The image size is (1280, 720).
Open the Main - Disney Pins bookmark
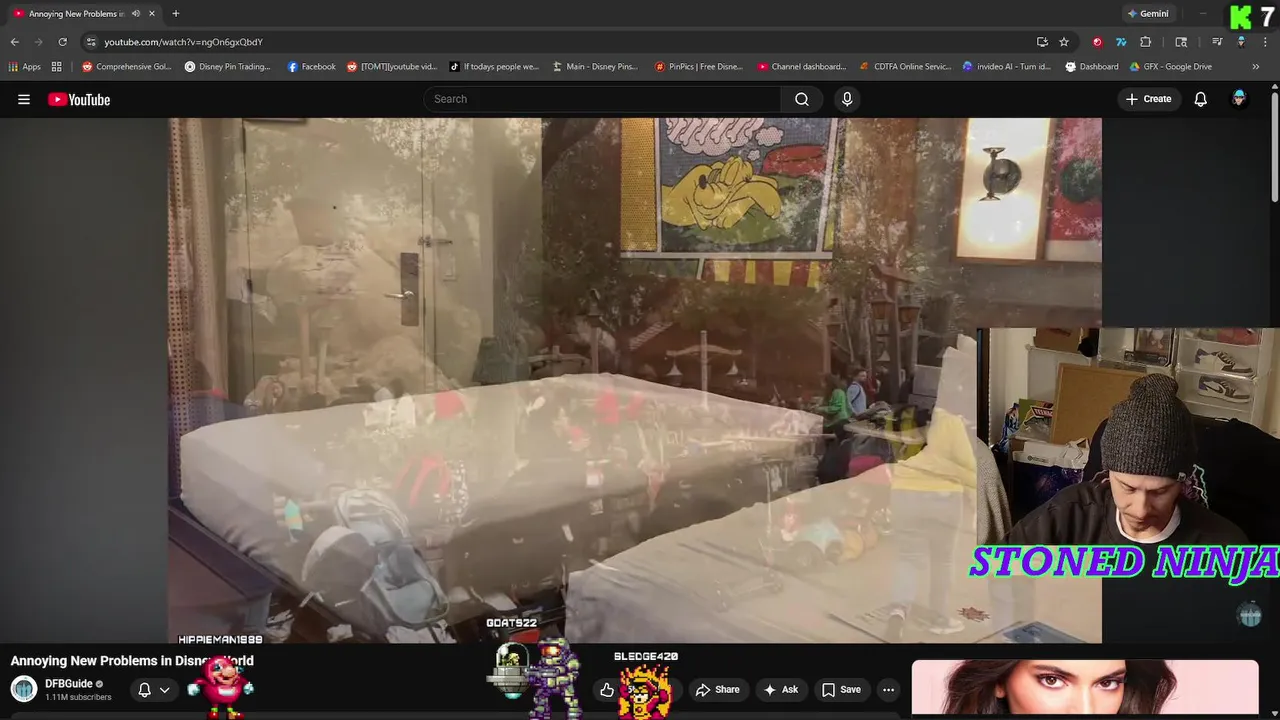point(595,67)
